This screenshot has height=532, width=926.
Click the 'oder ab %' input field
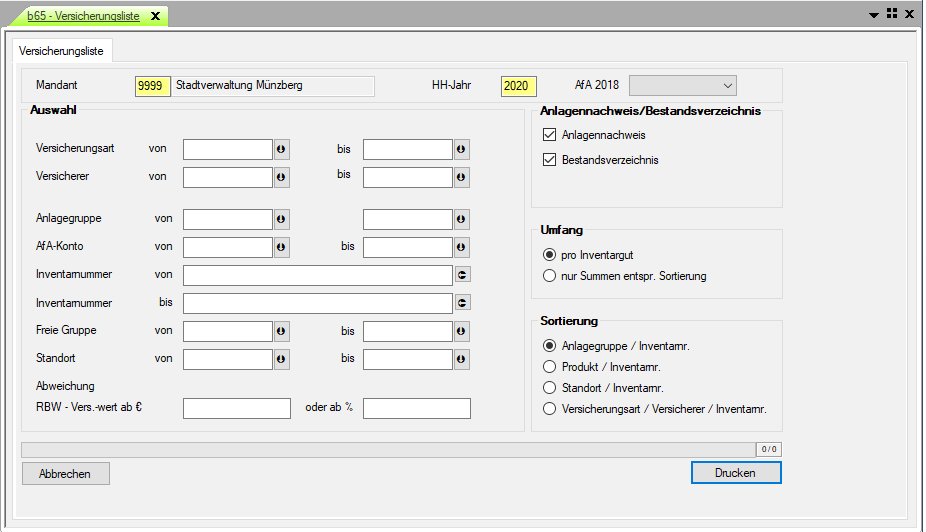pyautogui.click(x=416, y=408)
